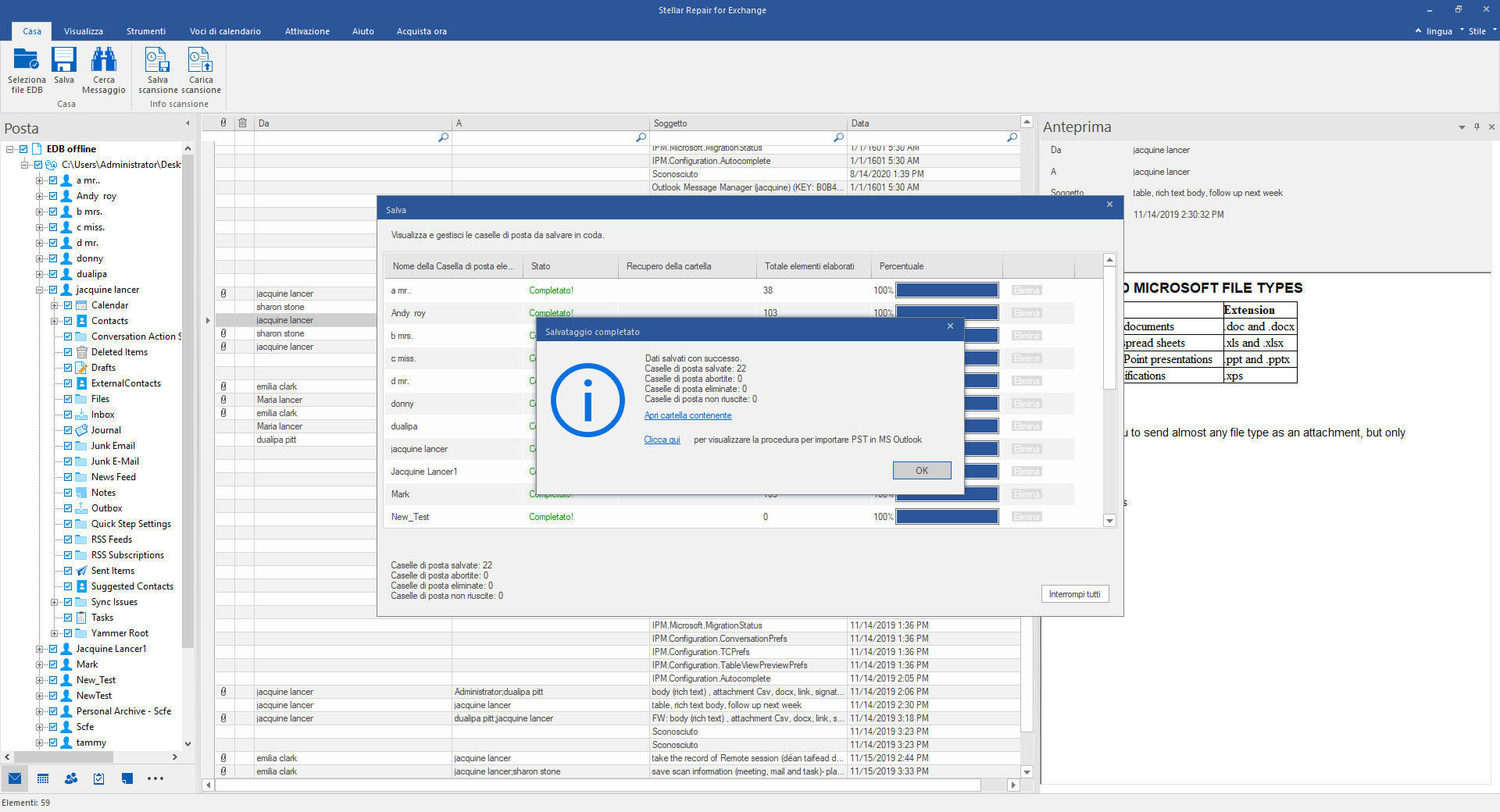Toggle checkbox for EDB offline root
Screen dimensions: 1500x812
pyautogui.click(x=23, y=149)
